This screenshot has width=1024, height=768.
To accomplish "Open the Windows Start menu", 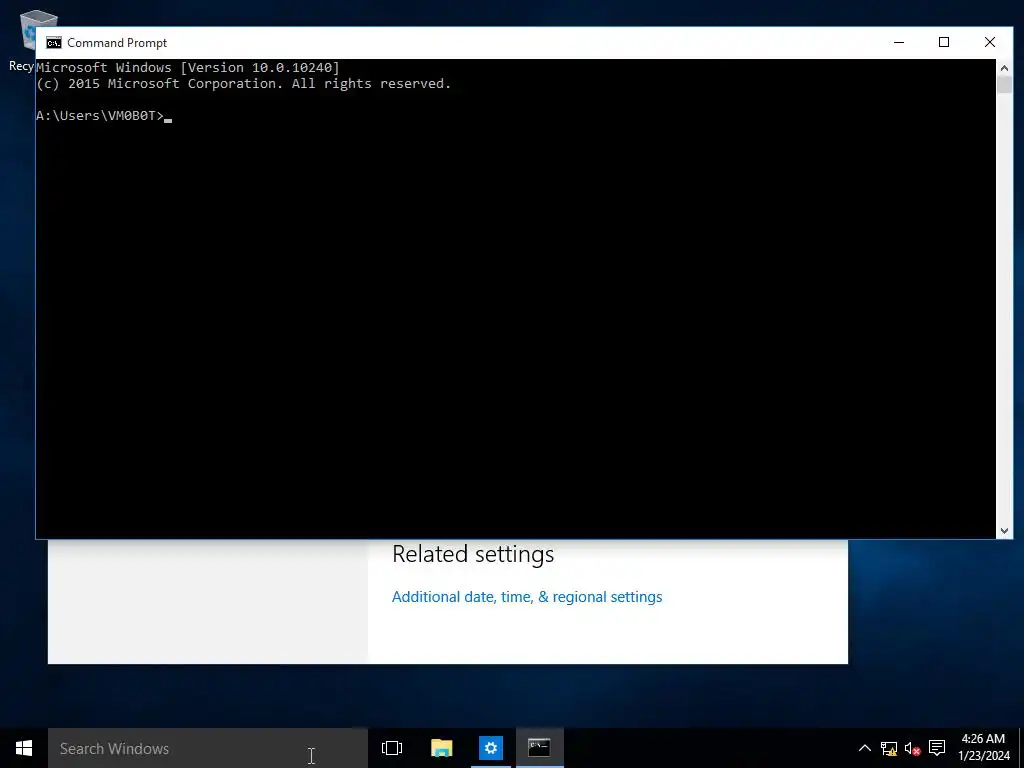I will pos(24,748).
